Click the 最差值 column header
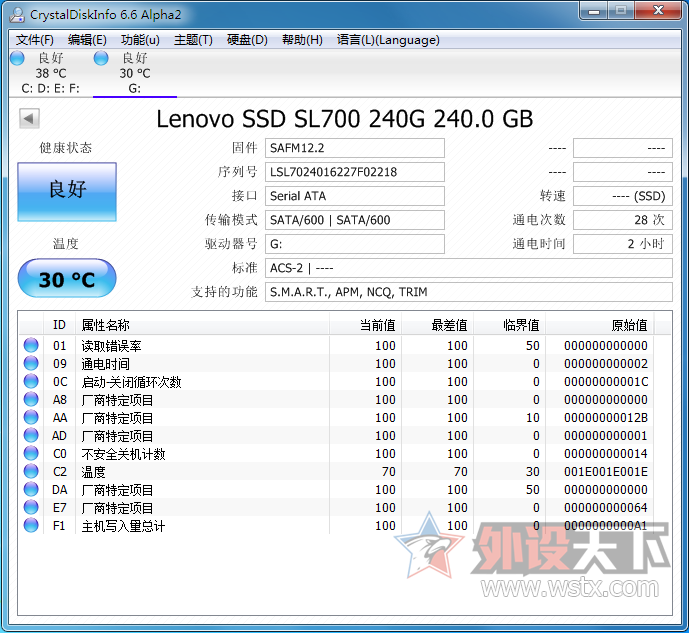689x633 pixels. click(x=437, y=325)
